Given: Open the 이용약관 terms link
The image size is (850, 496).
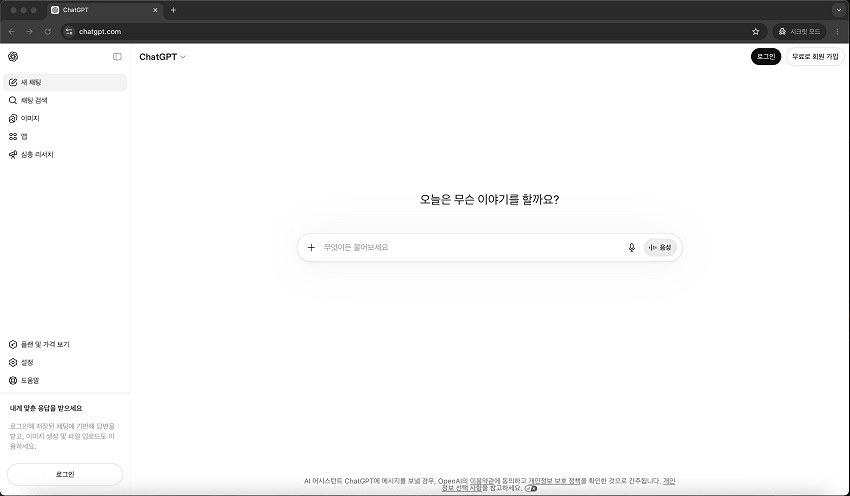Looking at the screenshot, I should pos(481,481).
